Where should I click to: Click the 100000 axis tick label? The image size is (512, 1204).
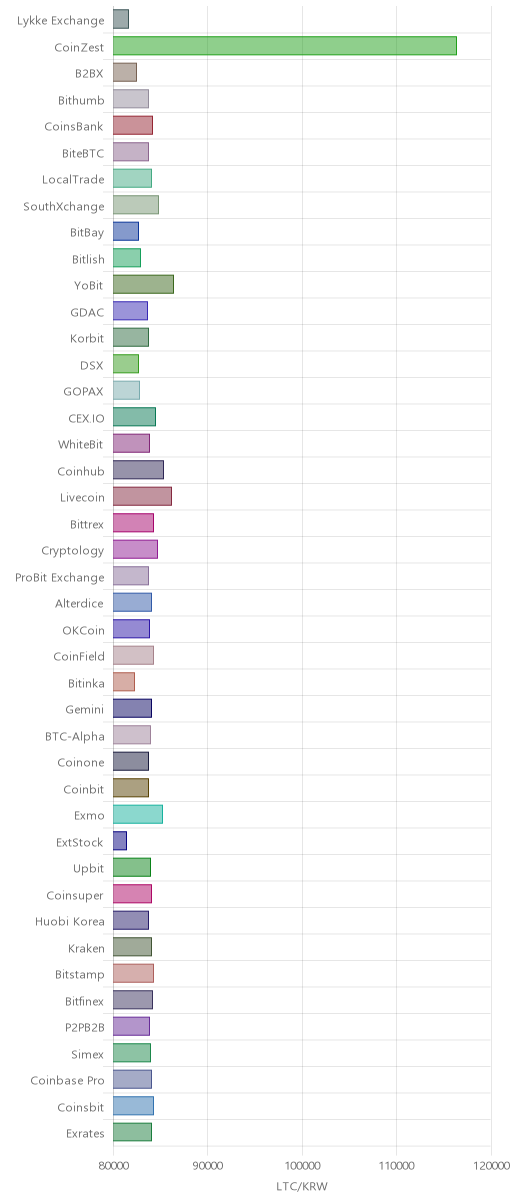[302, 1165]
